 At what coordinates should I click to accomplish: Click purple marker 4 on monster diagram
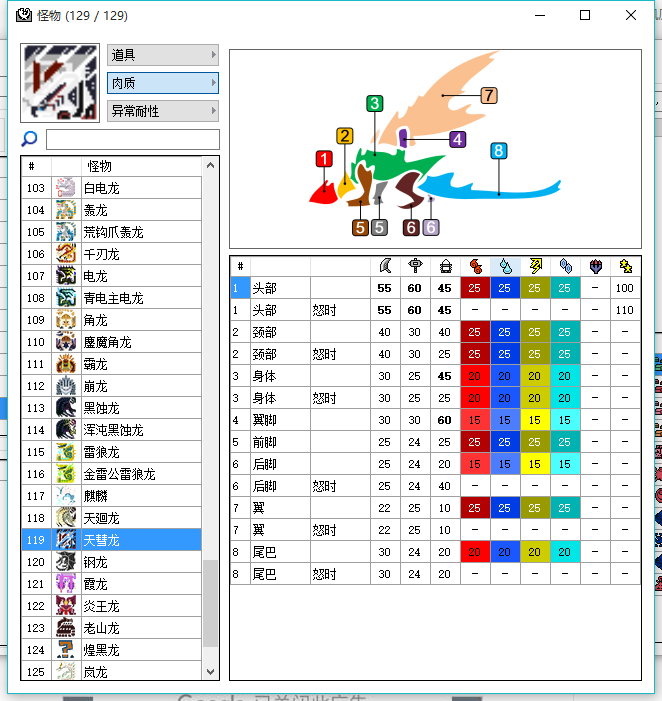coord(457,139)
